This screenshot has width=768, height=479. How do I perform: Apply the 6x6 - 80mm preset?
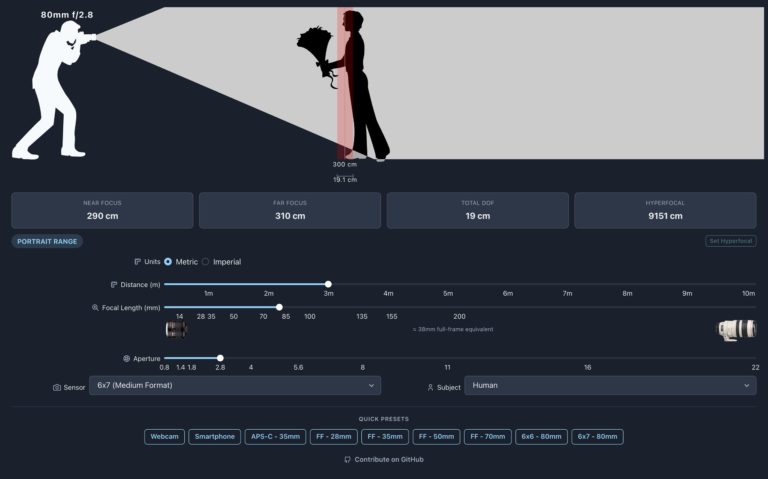[x=541, y=436]
